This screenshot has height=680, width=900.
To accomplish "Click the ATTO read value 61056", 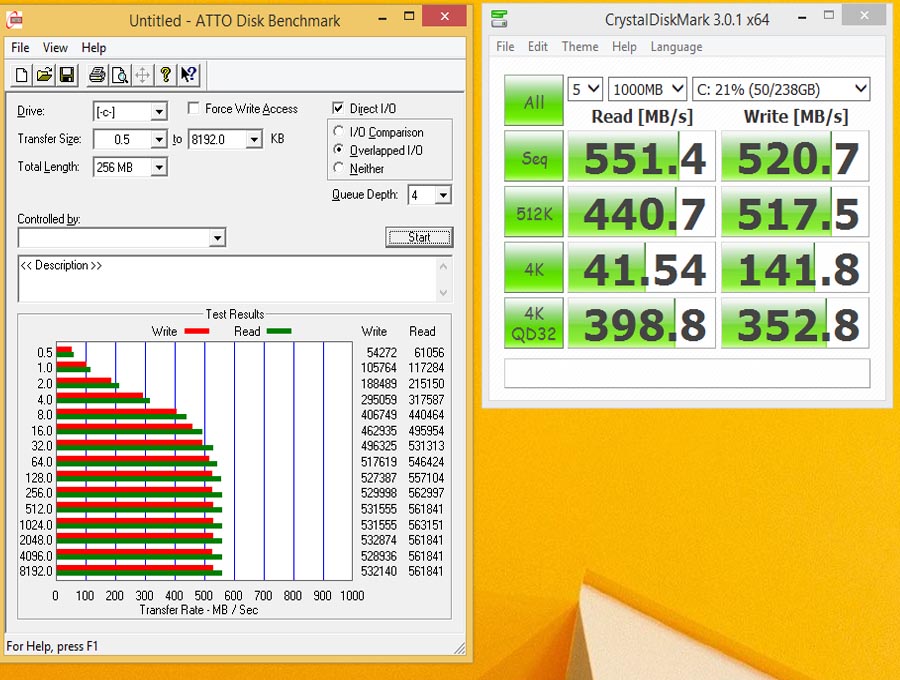I will (x=429, y=352).
